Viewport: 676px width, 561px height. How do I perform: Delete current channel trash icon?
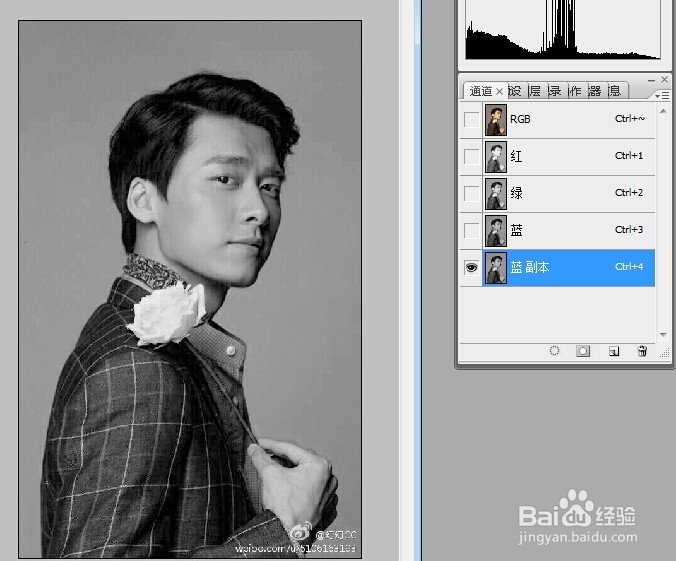click(x=642, y=351)
